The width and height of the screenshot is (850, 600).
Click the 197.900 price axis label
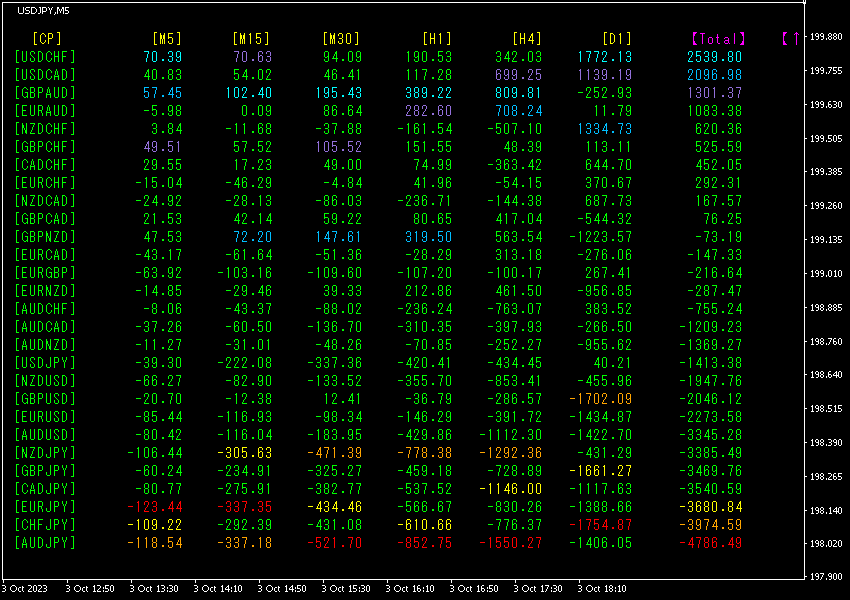click(x=826, y=577)
